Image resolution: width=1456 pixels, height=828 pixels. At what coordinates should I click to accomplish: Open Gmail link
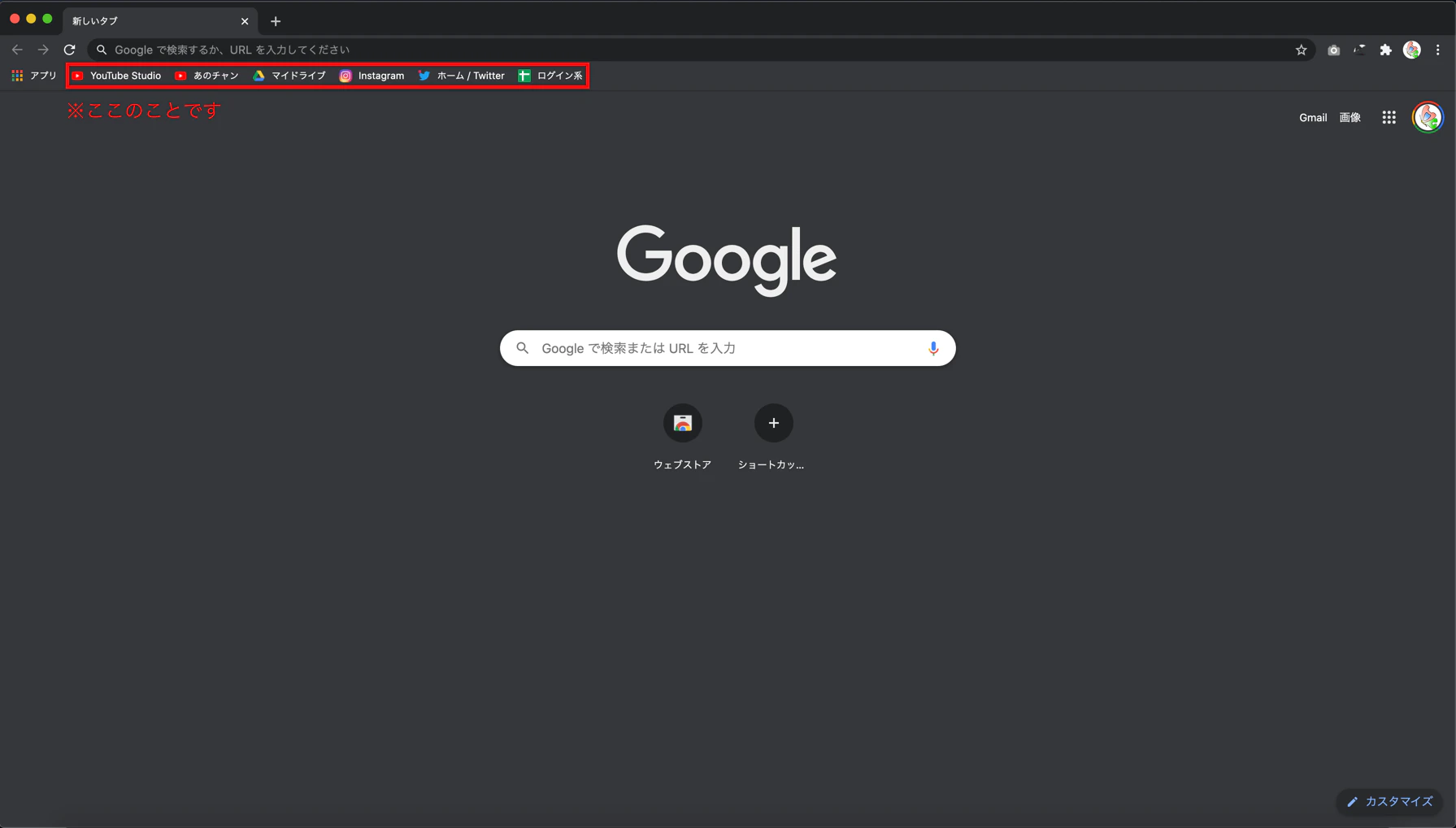pos(1313,118)
